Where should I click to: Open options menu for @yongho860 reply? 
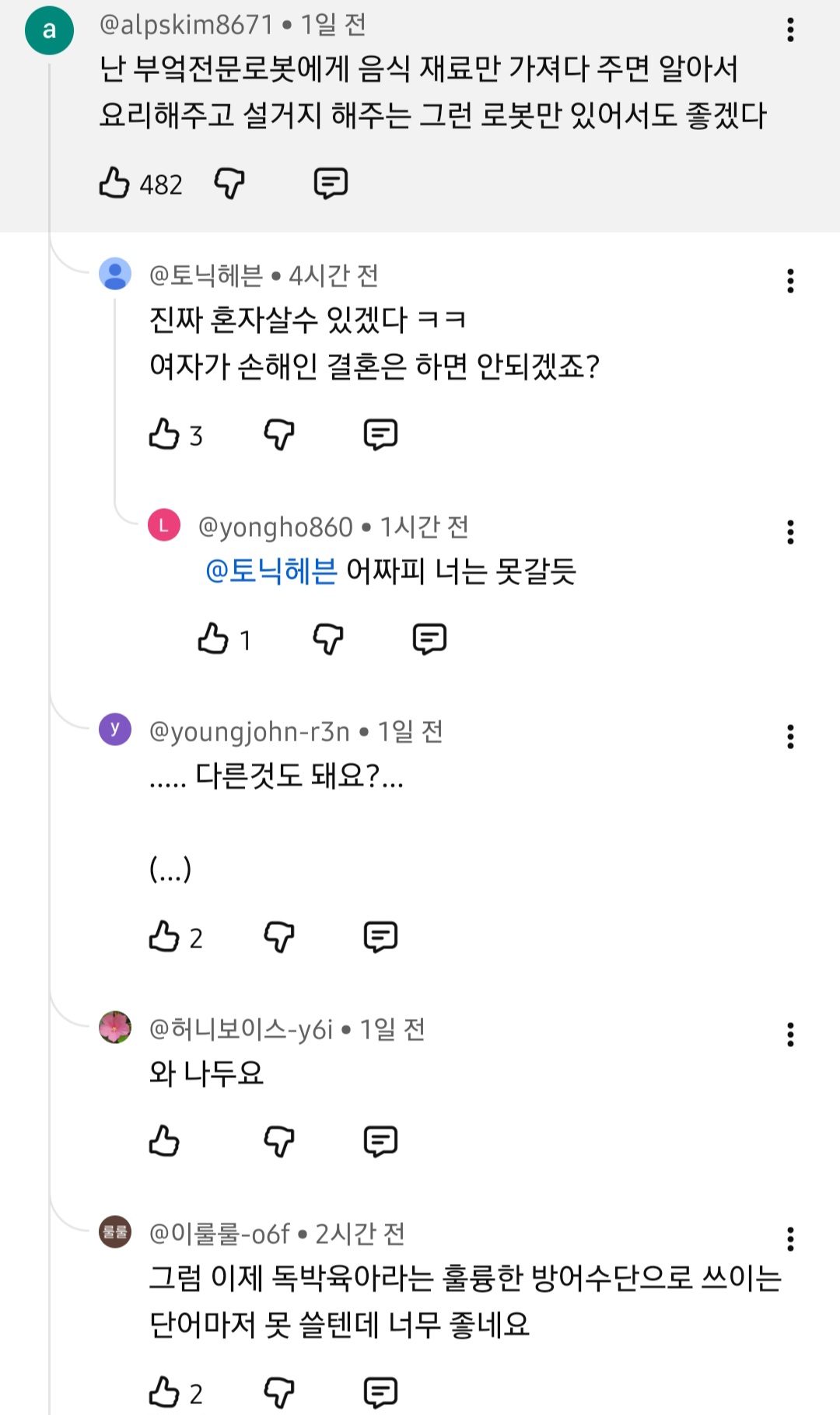pyautogui.click(x=790, y=532)
